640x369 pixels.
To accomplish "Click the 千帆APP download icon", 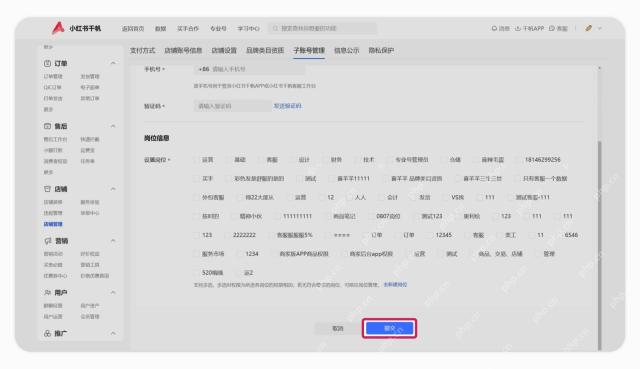I will [x=518, y=28].
